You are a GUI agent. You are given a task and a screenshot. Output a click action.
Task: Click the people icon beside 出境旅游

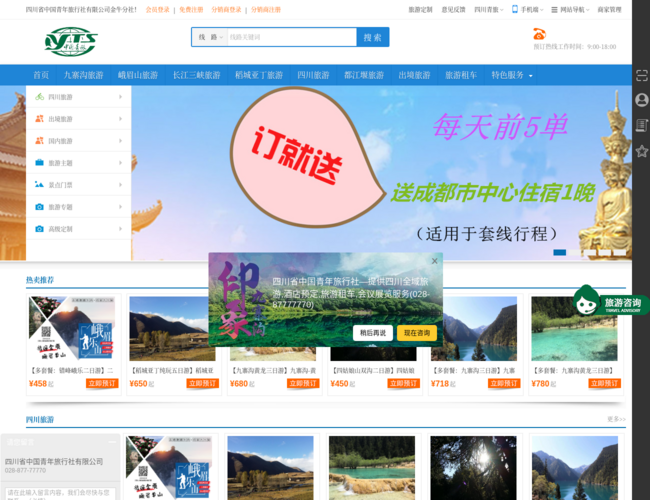pos(39,119)
